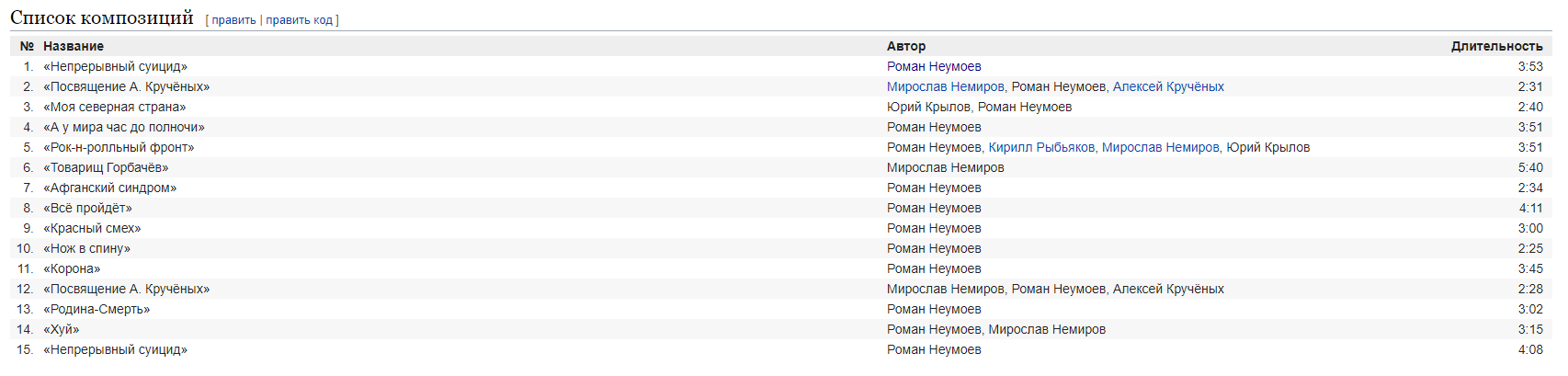
Task: Click the Кирилл Рыбьяков author link
Action: tap(1041, 147)
